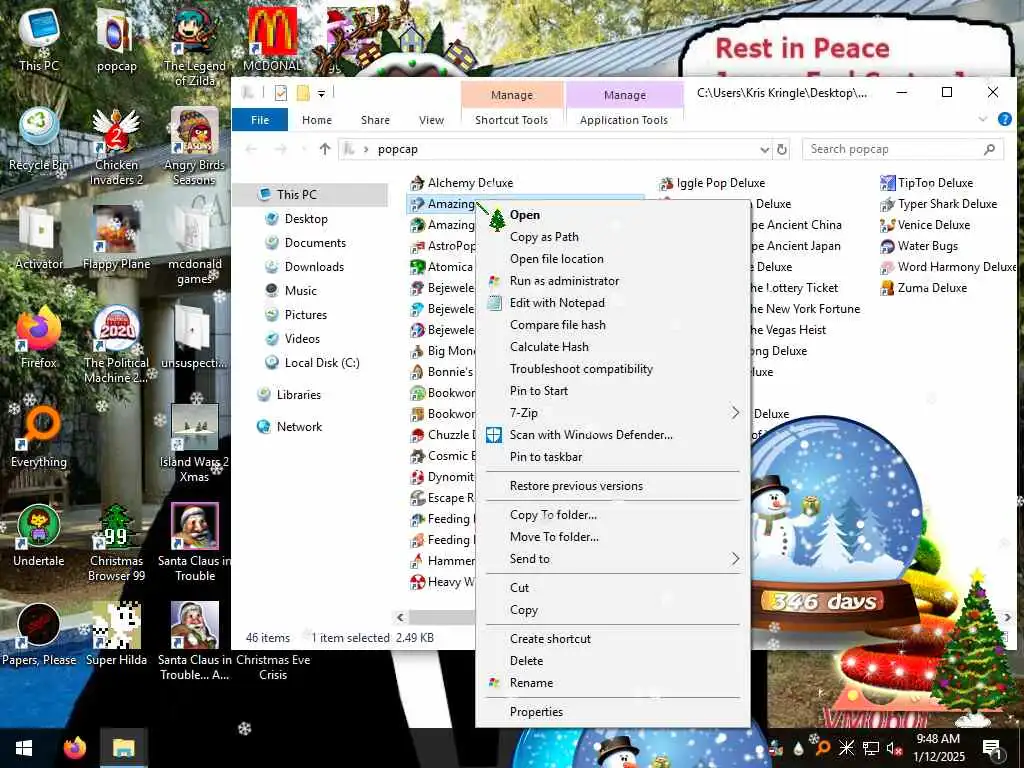This screenshot has height=768, width=1024.
Task: Open the Recycle Bin desktop icon
Action: 39,138
